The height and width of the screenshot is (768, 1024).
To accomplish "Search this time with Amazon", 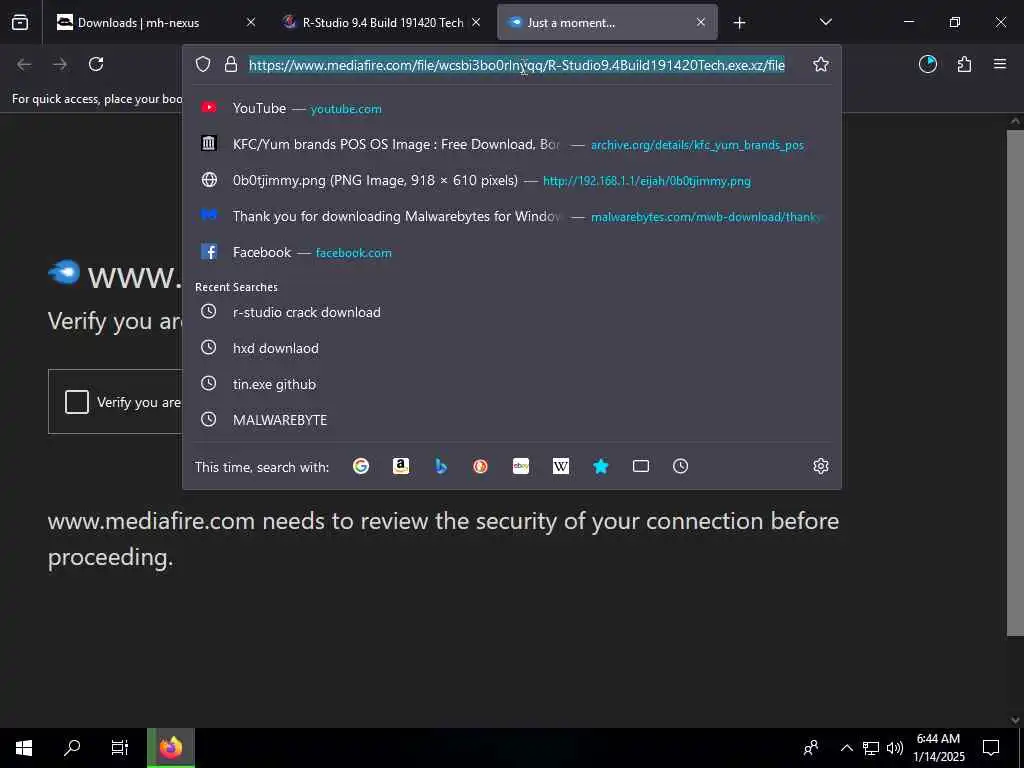I will (401, 466).
